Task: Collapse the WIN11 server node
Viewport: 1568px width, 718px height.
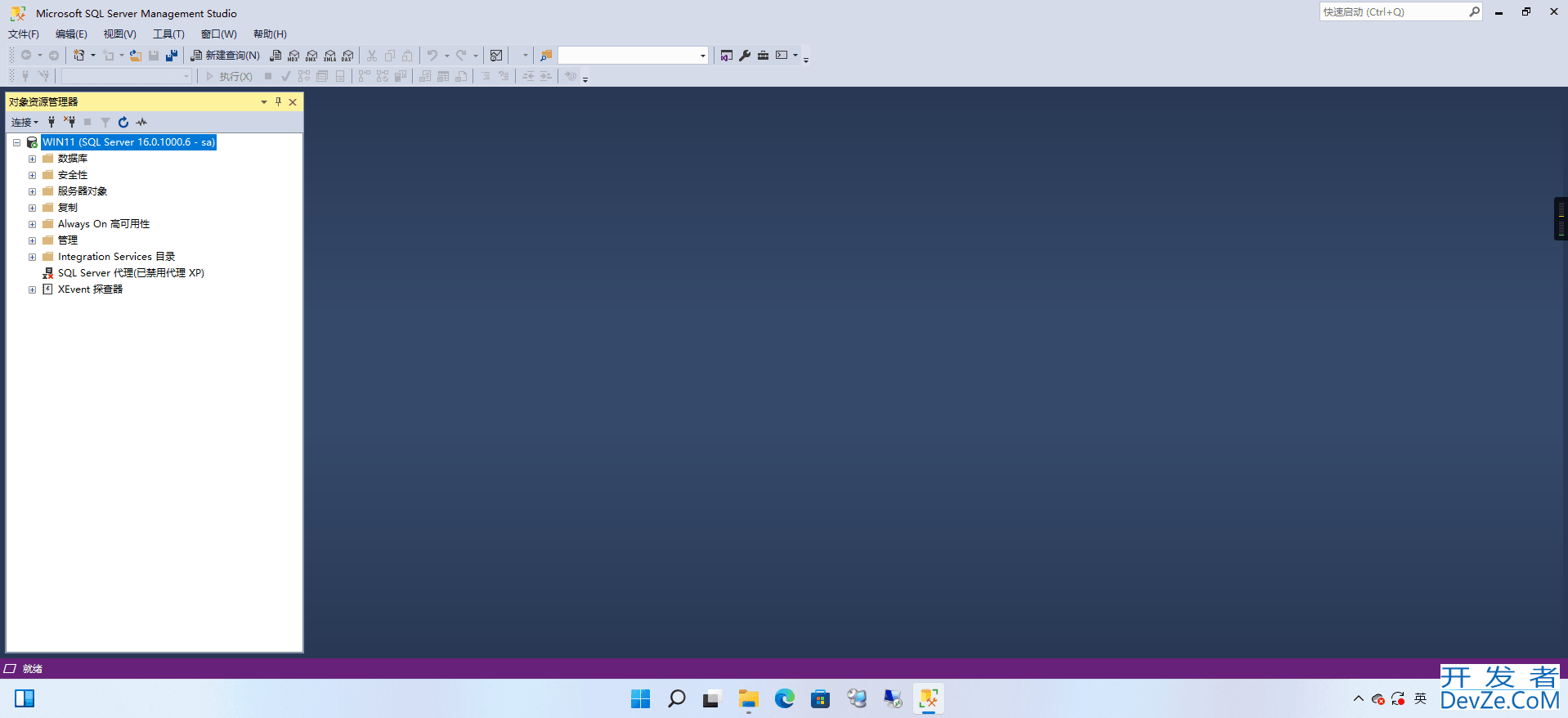Action: pyautogui.click(x=16, y=142)
